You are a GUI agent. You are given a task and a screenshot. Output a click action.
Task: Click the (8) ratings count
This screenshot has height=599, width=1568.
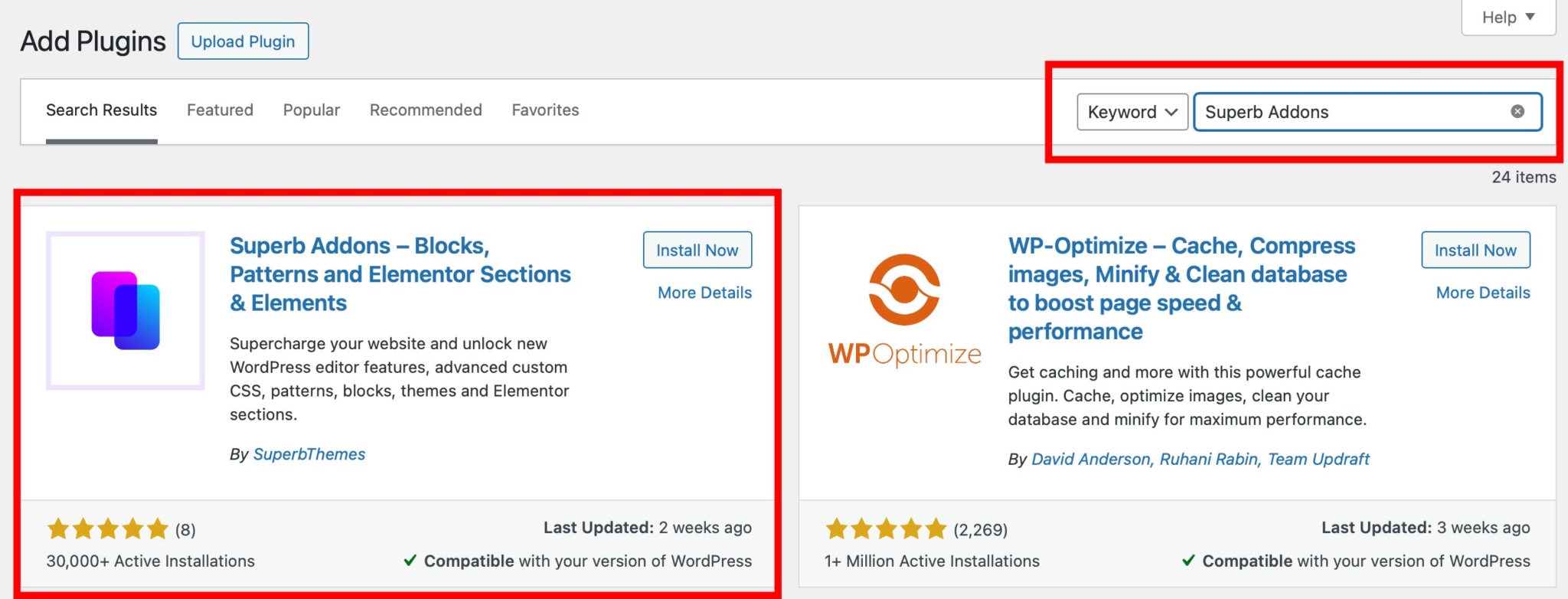tap(185, 530)
